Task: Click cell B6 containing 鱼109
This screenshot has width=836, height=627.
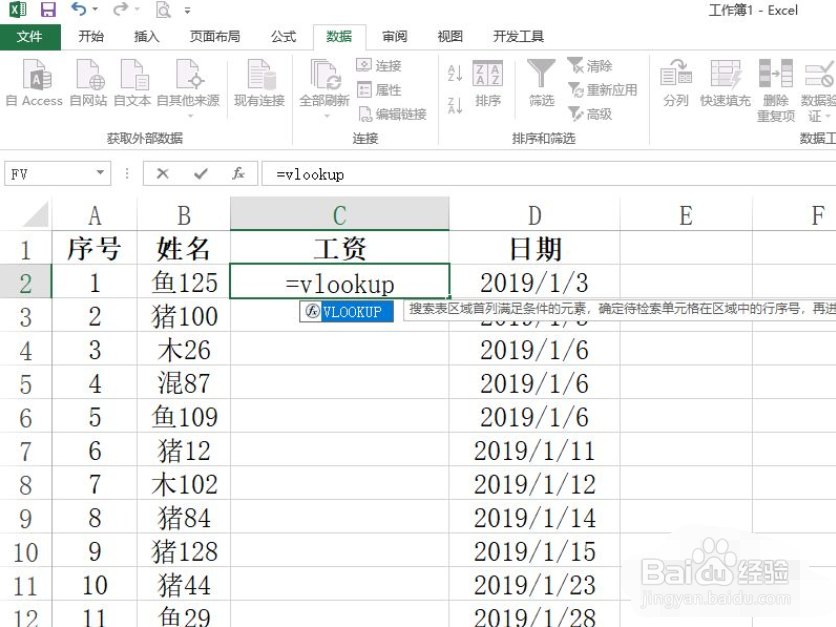Action: 183,416
